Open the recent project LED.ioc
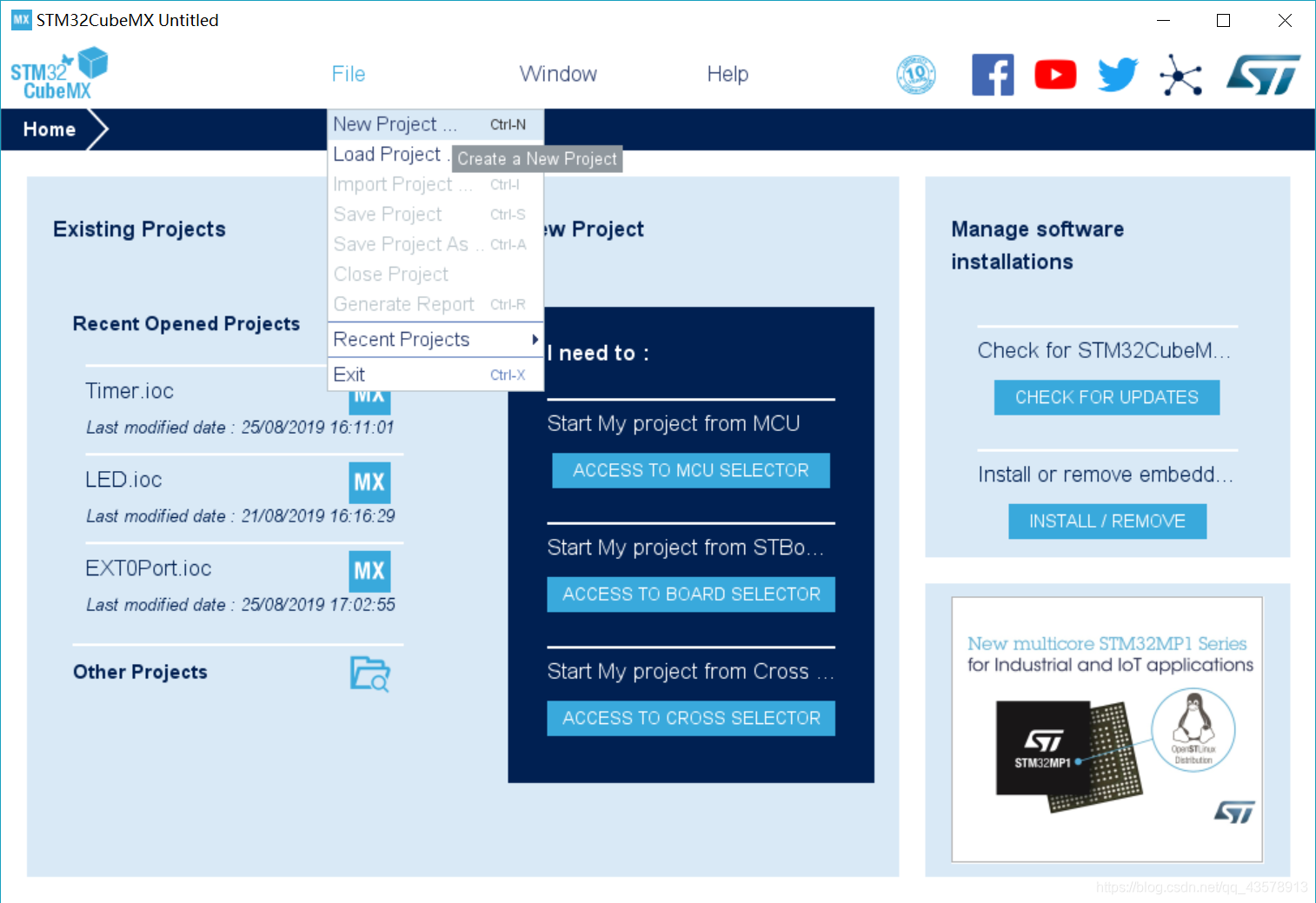Image resolution: width=1316 pixels, height=903 pixels. point(123,480)
